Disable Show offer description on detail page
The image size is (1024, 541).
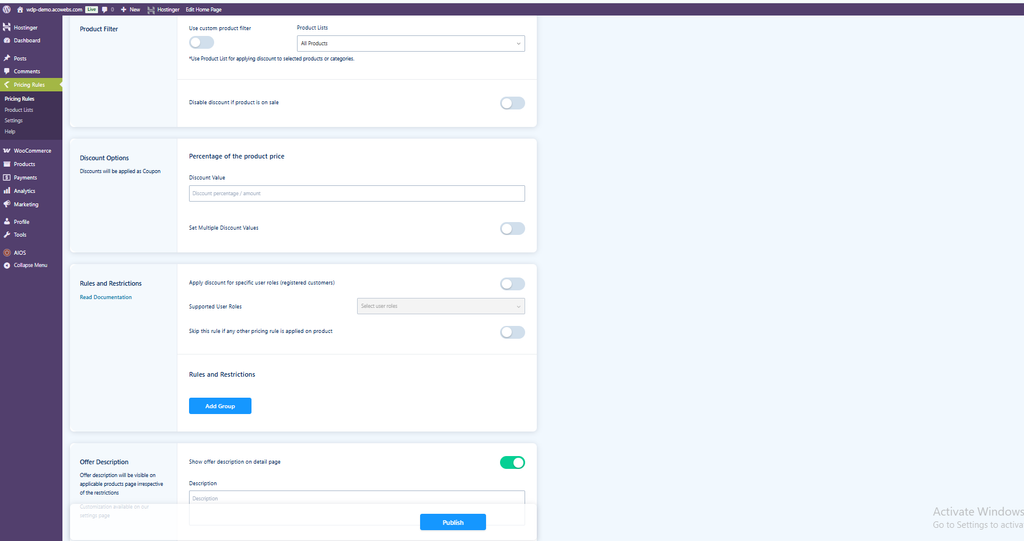point(512,463)
